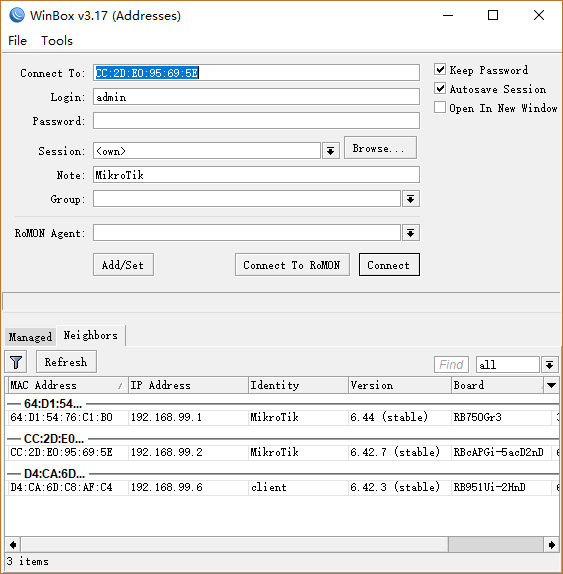Switch to the Managed tab
This screenshot has width=563, height=574.
[x=30, y=337]
